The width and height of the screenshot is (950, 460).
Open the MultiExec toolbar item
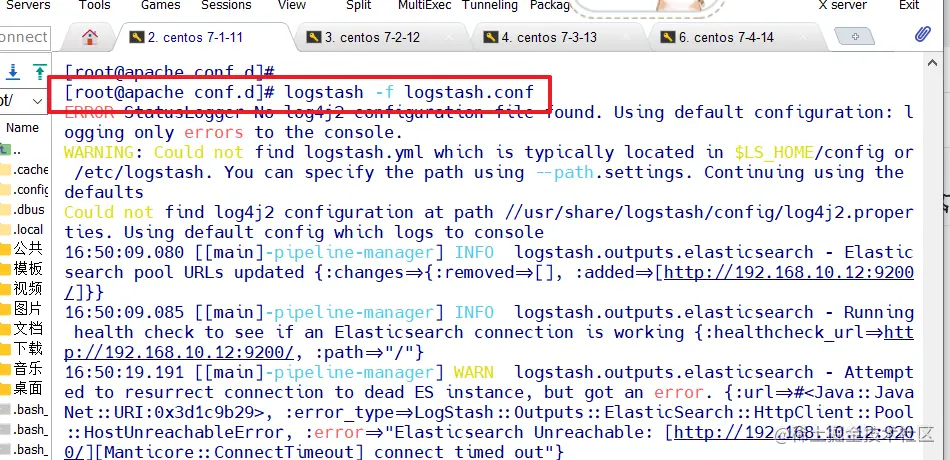(425, 5)
